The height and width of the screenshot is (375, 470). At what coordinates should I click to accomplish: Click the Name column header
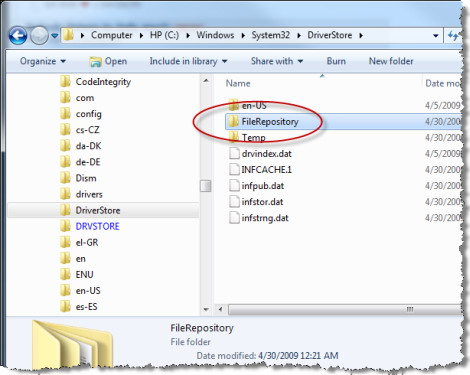pyautogui.click(x=238, y=83)
